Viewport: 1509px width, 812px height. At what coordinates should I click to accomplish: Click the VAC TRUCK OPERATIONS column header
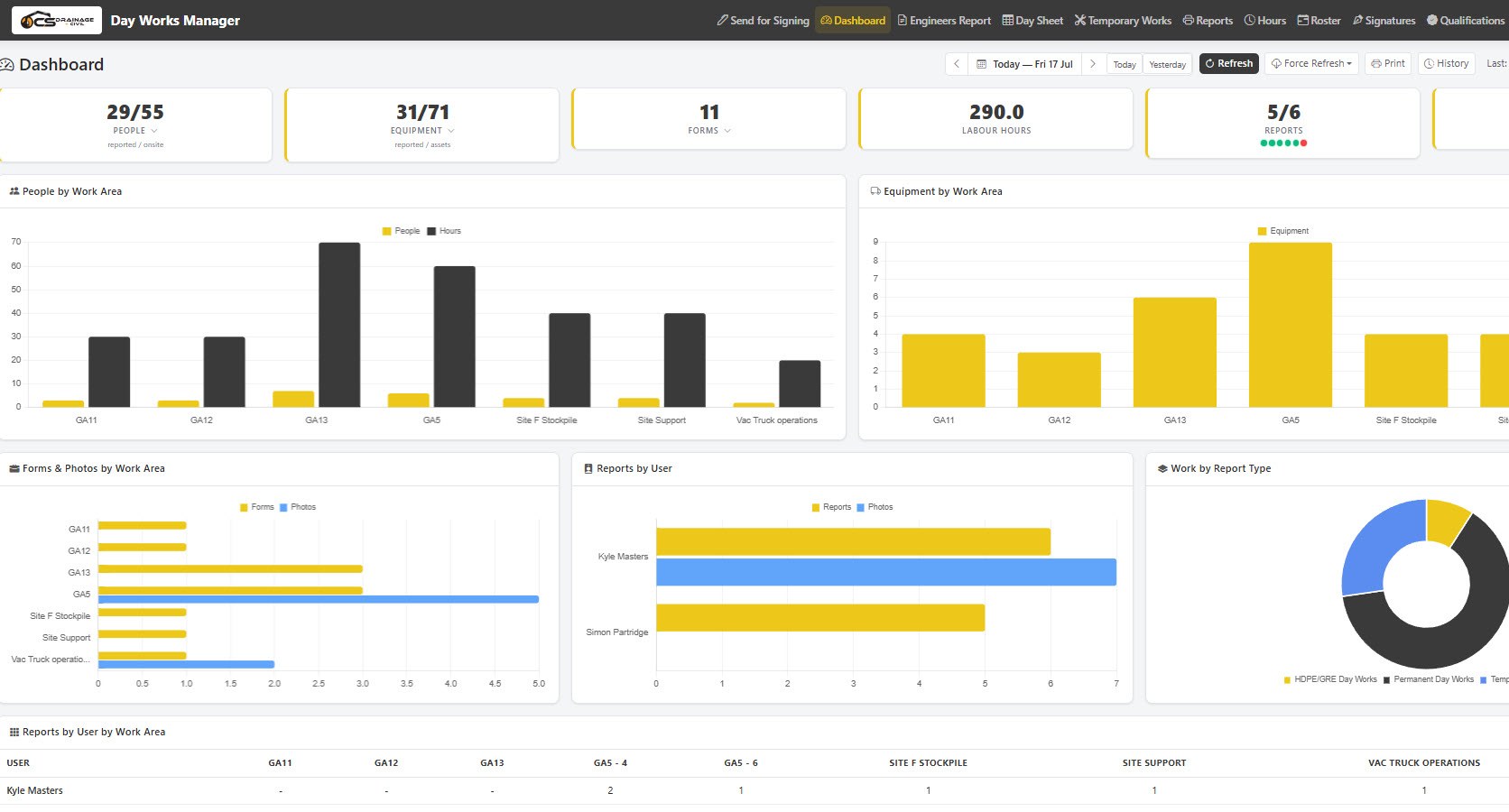point(1424,763)
